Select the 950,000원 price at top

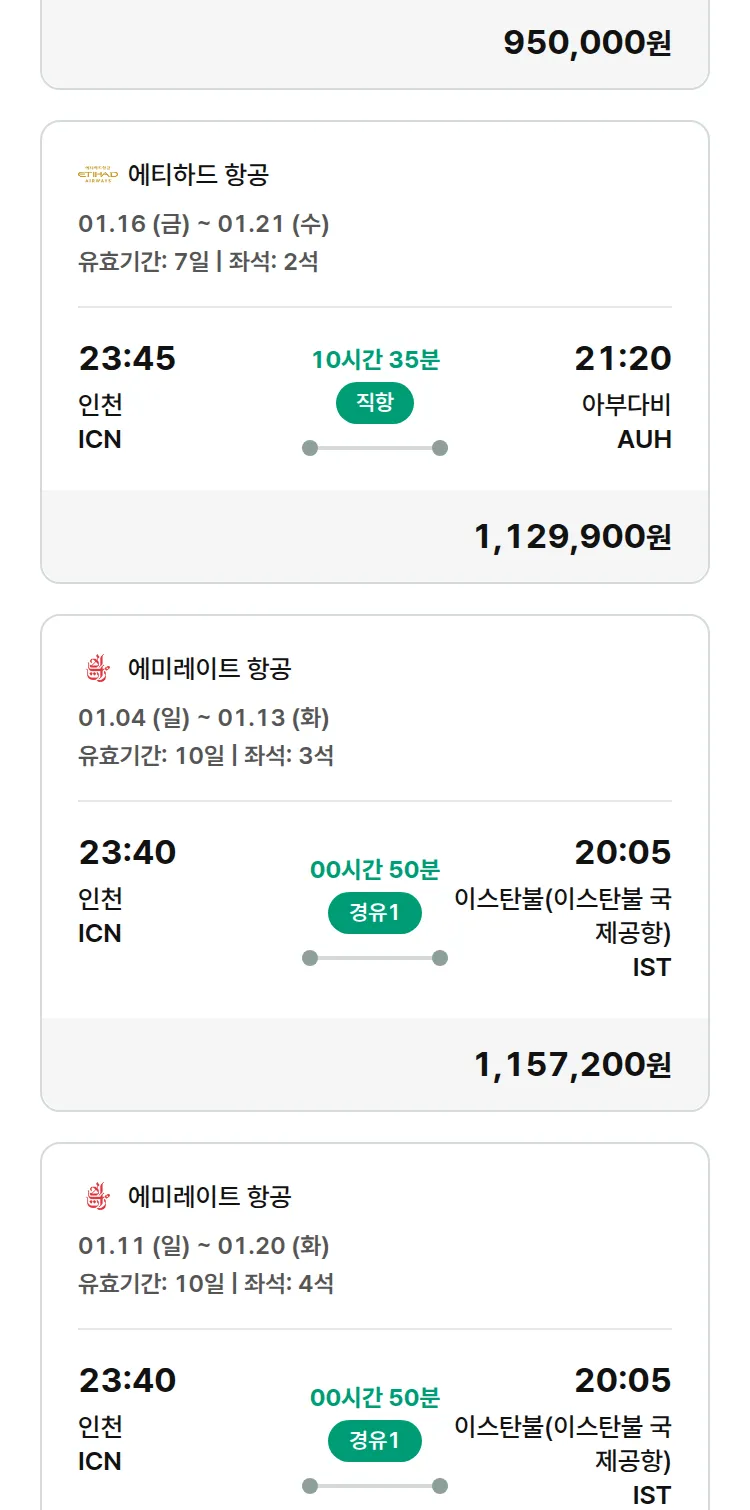click(587, 43)
